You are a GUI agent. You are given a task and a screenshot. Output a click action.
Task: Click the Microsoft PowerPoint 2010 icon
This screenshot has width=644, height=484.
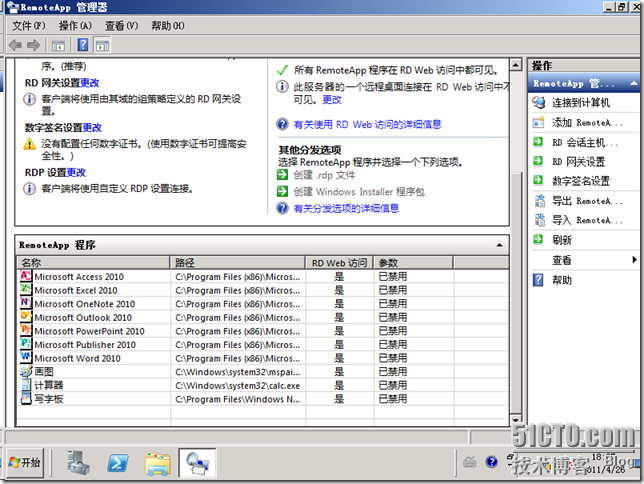tap(26, 330)
